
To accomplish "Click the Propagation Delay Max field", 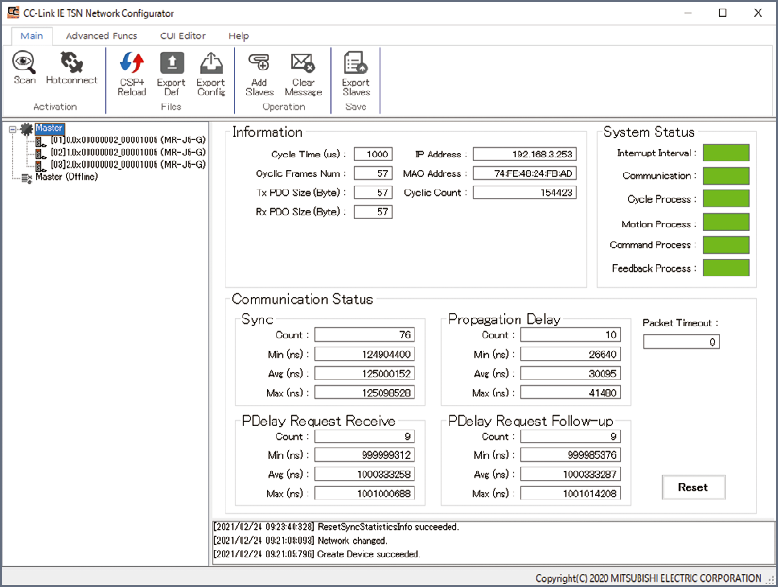I will coord(570,392).
